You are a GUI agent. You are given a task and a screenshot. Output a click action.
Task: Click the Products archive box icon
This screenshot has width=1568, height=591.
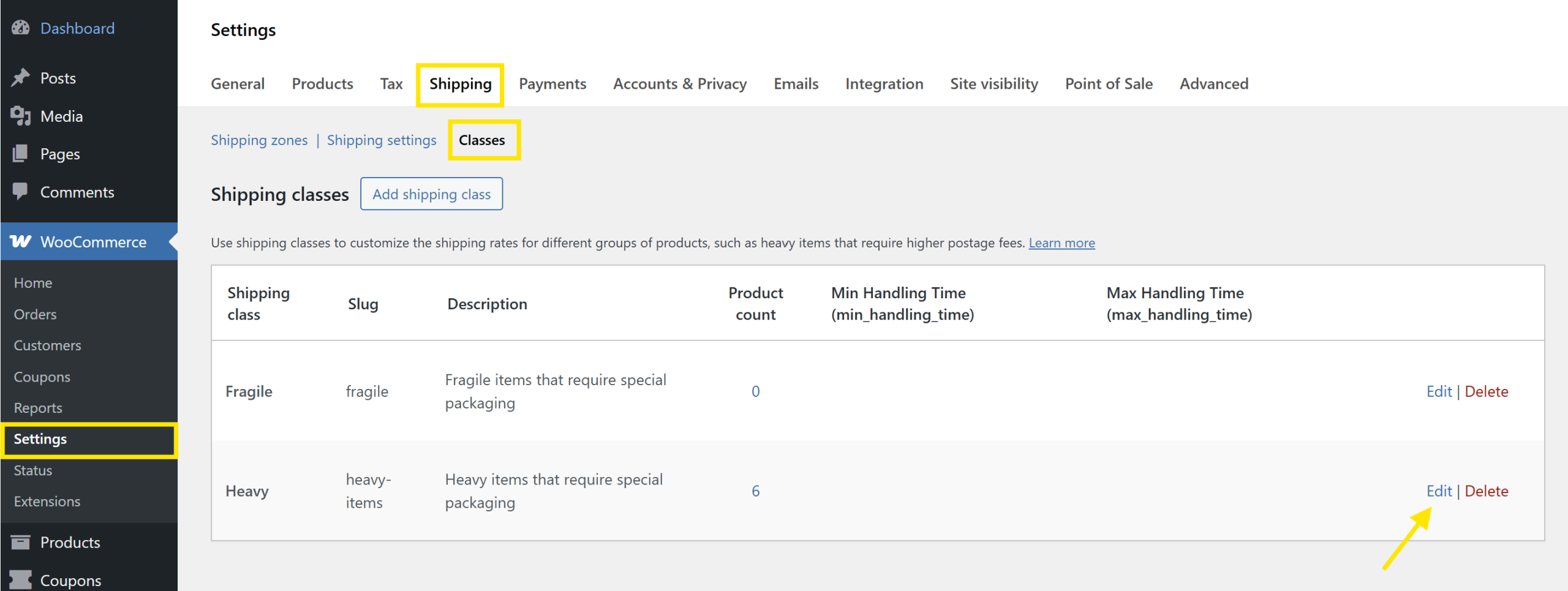point(20,542)
